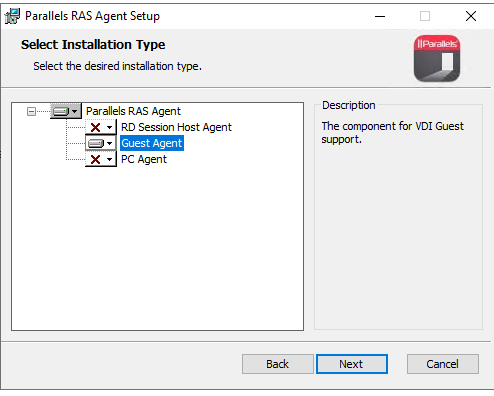Open the RD Session Host Agent install dropdown arrow
Viewport: 494px width, 396px height.
(x=109, y=127)
